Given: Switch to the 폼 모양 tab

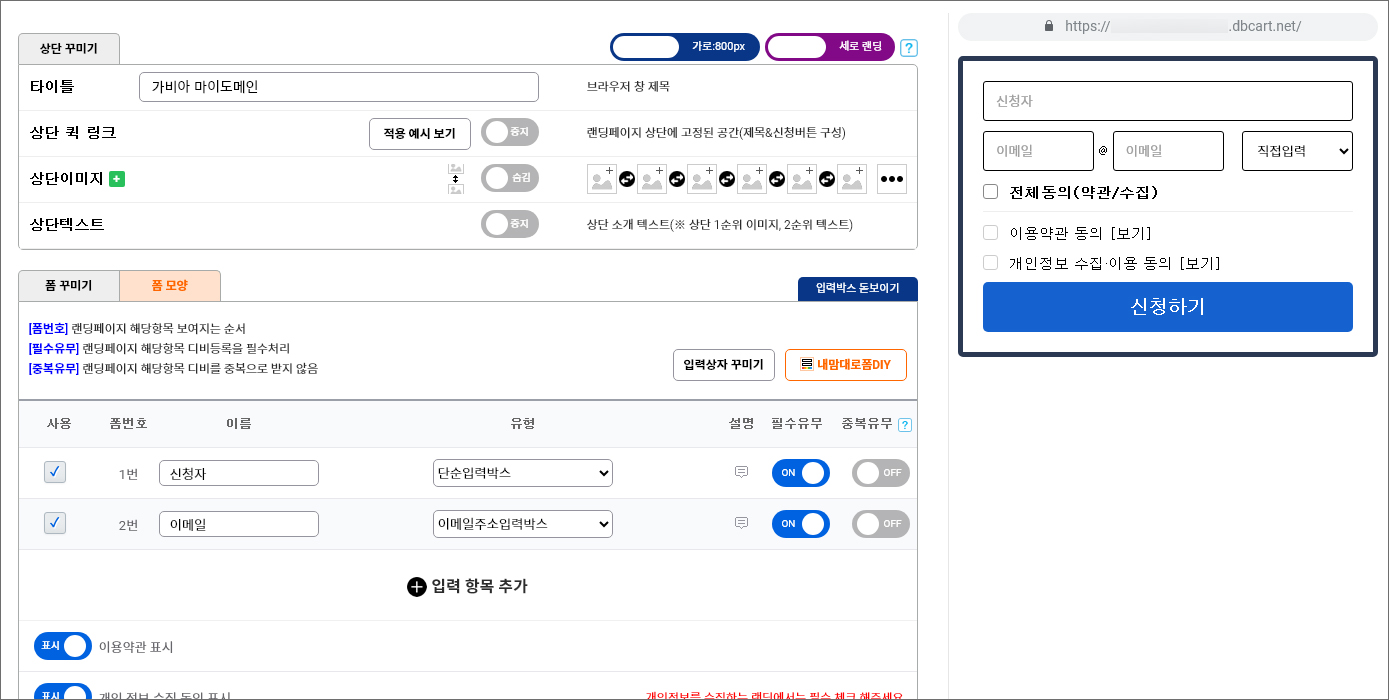Looking at the screenshot, I should click(170, 286).
